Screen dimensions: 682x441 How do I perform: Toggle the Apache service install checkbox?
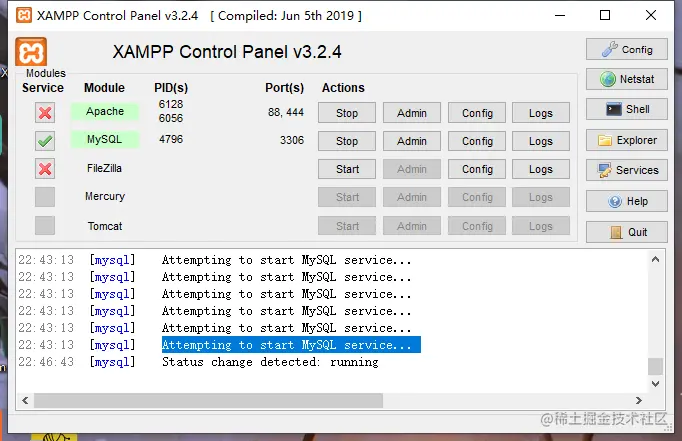(45, 113)
